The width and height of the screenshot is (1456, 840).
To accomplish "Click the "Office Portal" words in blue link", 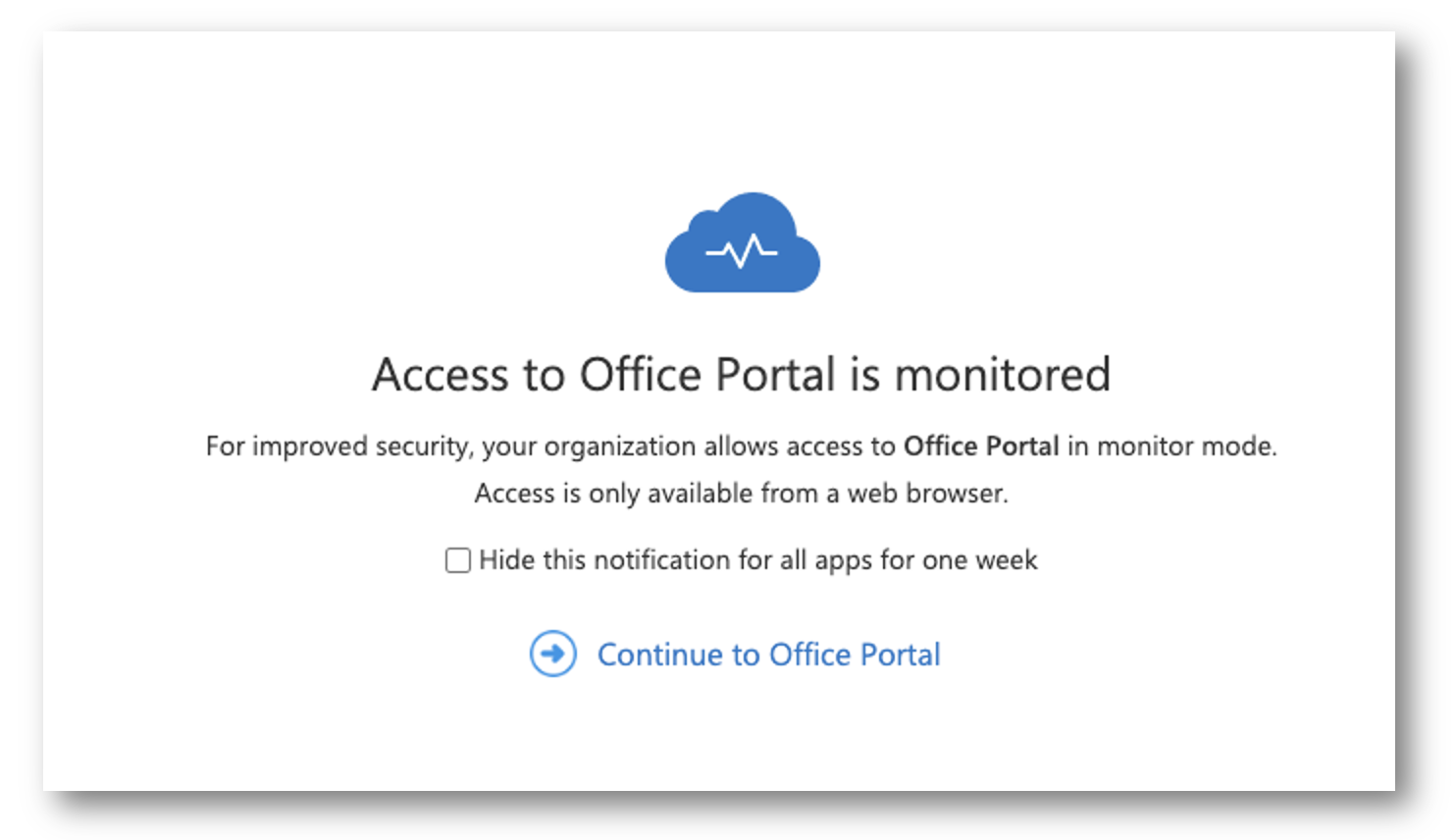I will [855, 655].
